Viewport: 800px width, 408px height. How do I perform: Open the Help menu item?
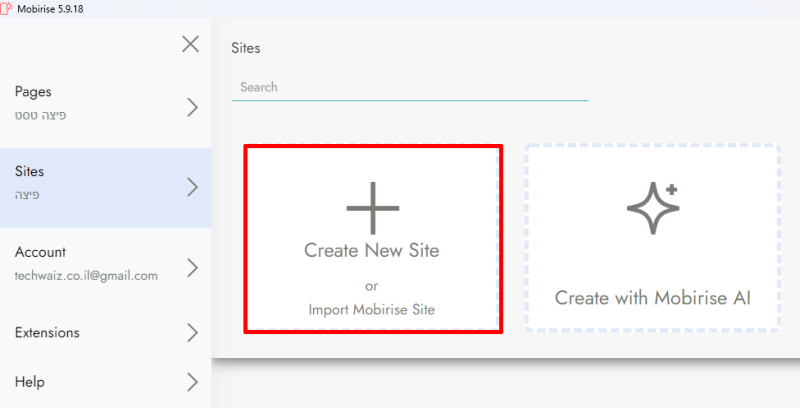106,382
